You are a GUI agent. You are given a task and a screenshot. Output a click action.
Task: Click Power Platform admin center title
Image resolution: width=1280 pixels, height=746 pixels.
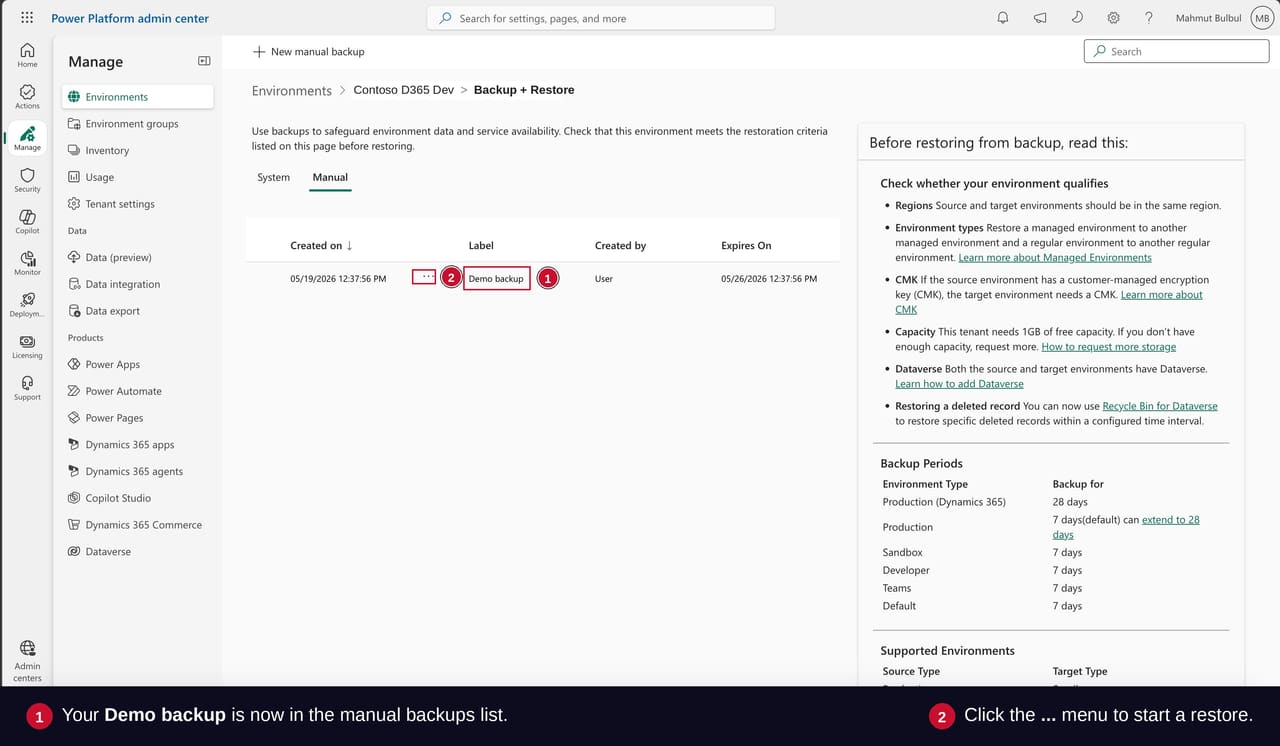coord(130,18)
